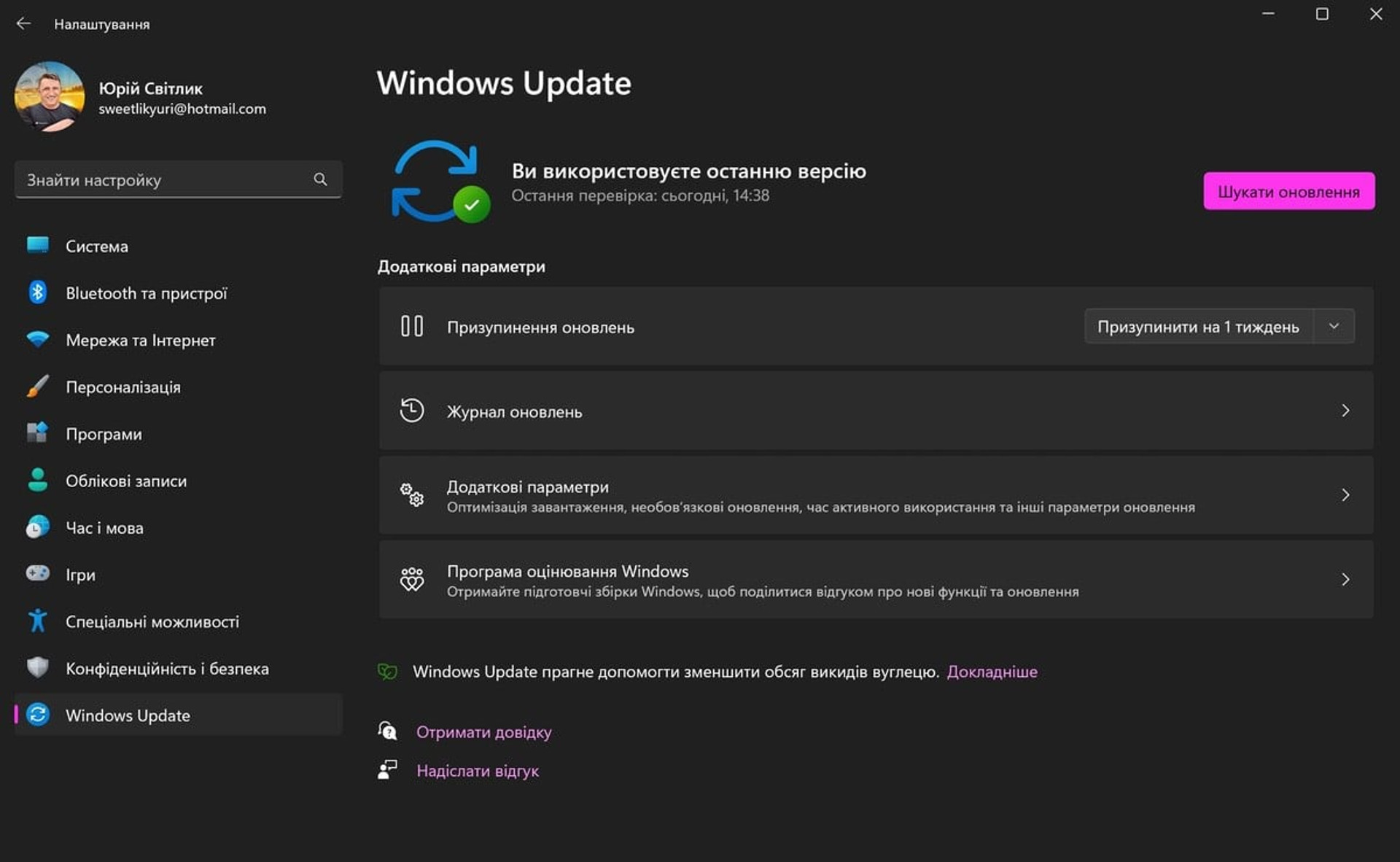Select Персоналізація in the sidebar
Screen dimensions: 1400x862
pyautogui.click(x=178, y=387)
